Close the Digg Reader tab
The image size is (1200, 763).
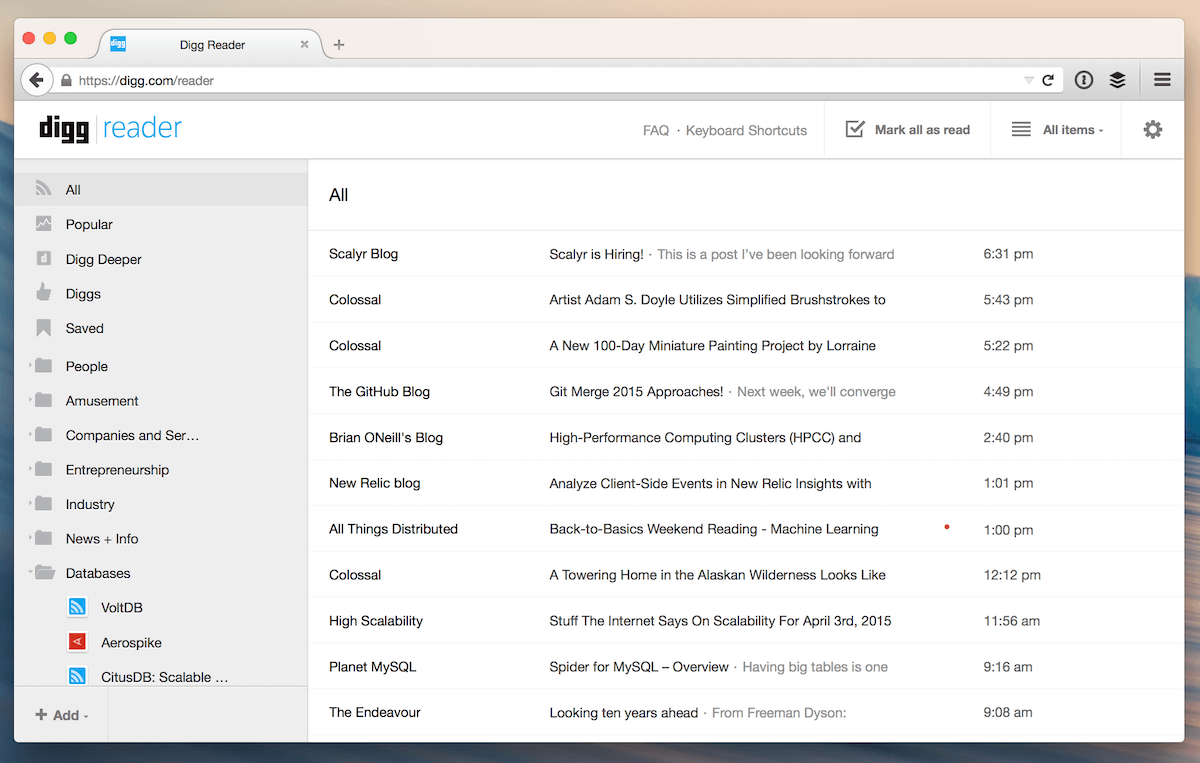coord(305,44)
